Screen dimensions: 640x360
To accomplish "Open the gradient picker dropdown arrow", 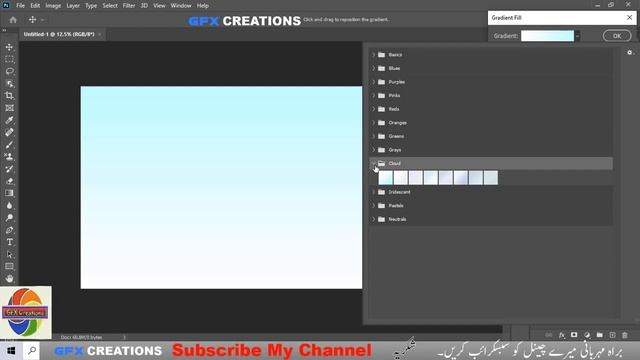I will (577, 36).
